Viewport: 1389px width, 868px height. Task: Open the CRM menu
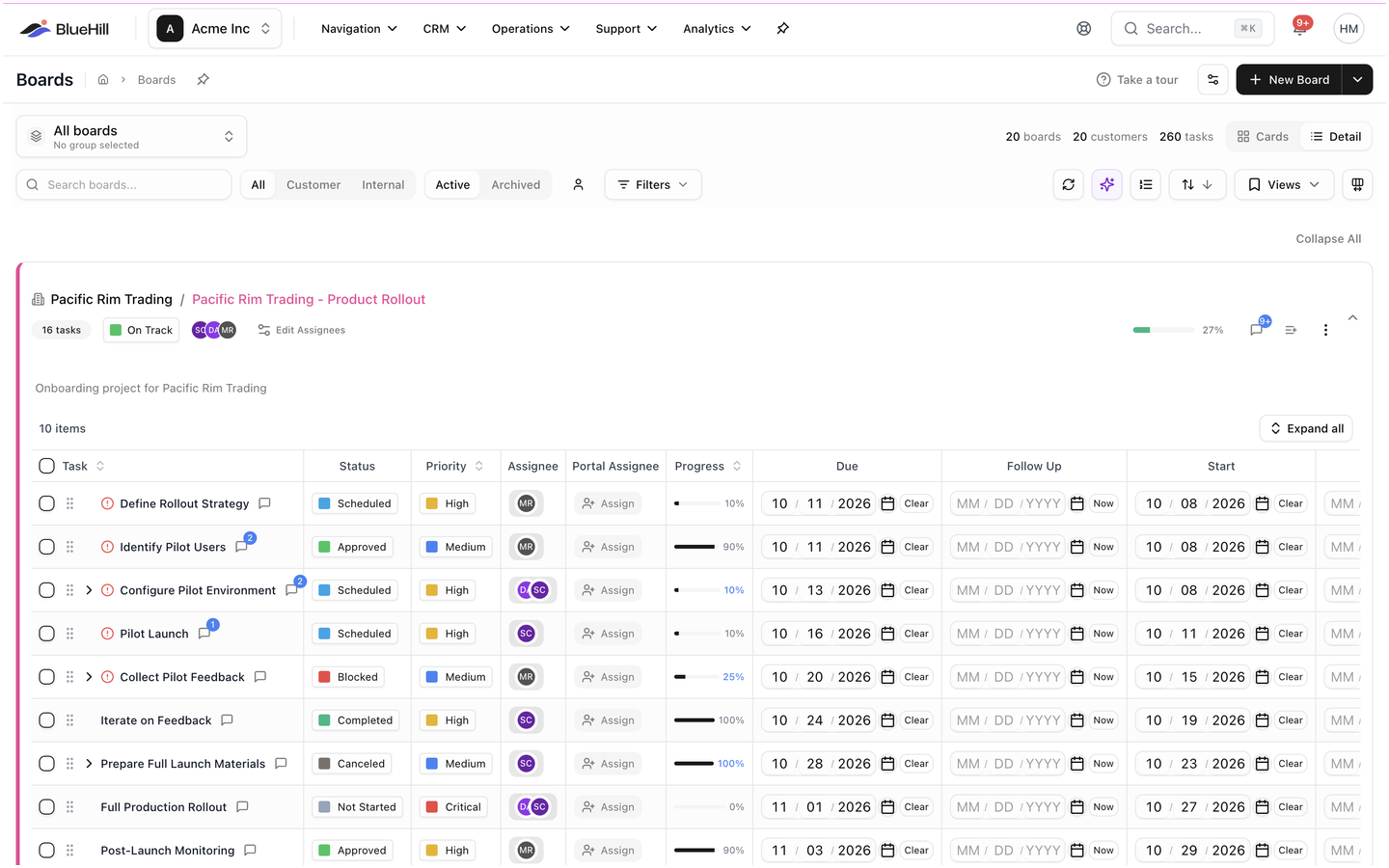(445, 29)
